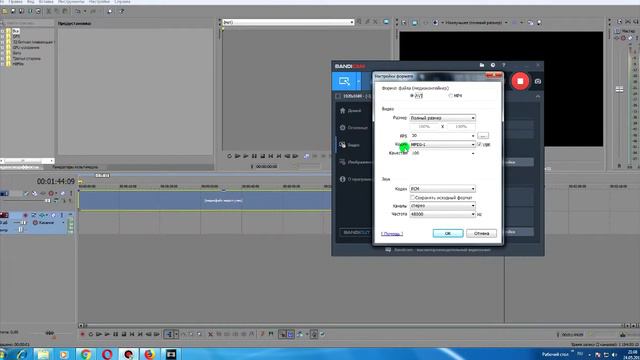Image resolution: width=640 pixels, height=360 pixels.
Task: Select the AVI file format radio button
Action: [x=412, y=96]
